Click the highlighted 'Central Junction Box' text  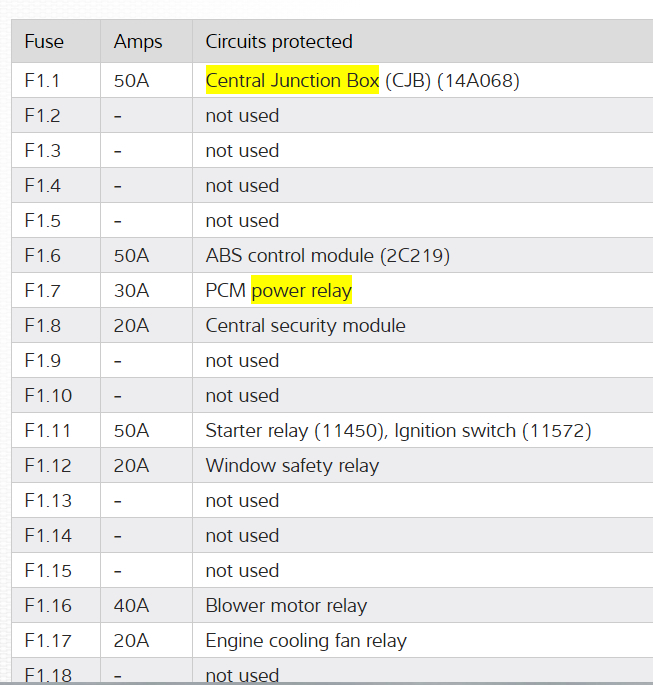pyautogui.click(x=292, y=81)
